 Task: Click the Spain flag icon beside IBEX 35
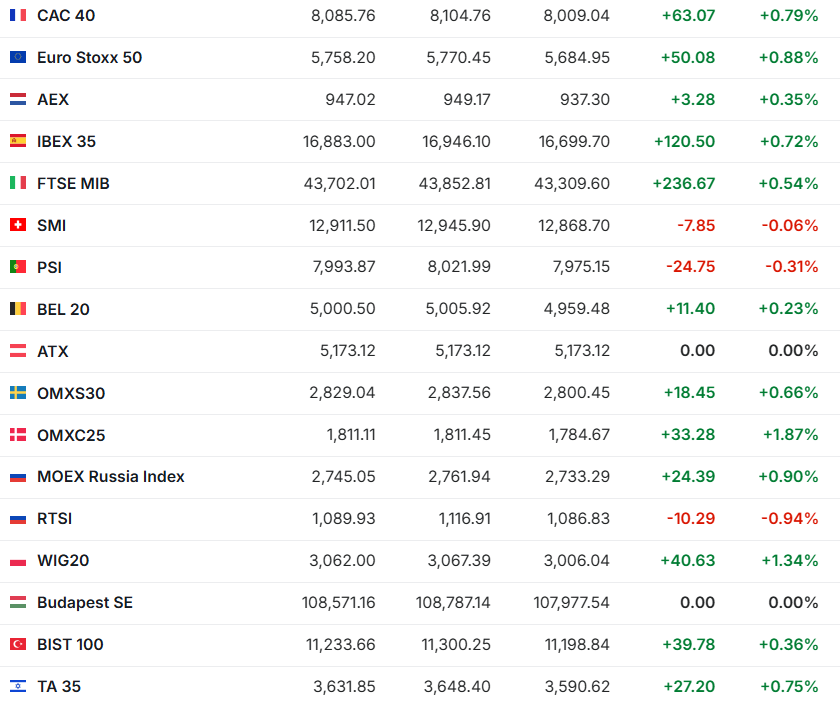click(18, 142)
